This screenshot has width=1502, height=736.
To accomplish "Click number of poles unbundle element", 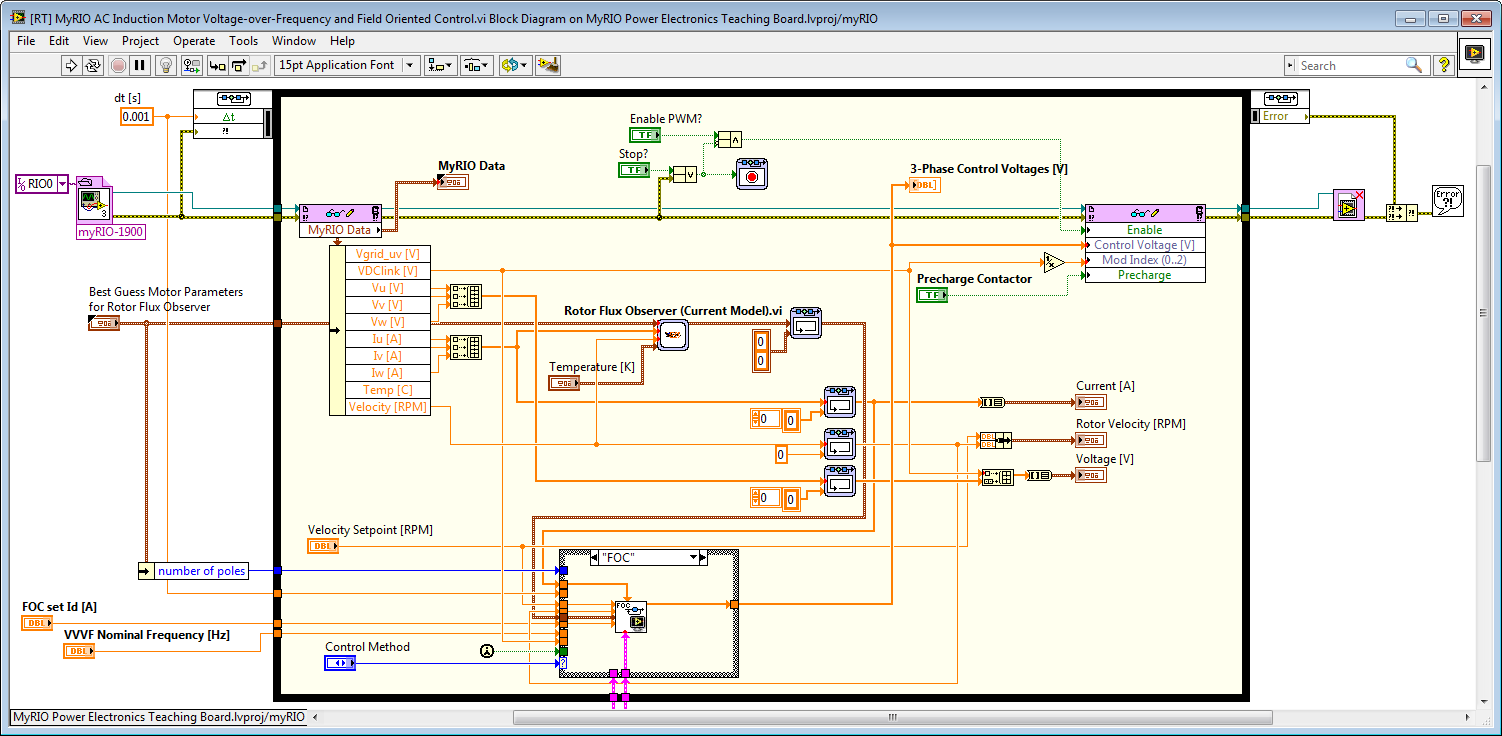I will pyautogui.click(x=201, y=571).
